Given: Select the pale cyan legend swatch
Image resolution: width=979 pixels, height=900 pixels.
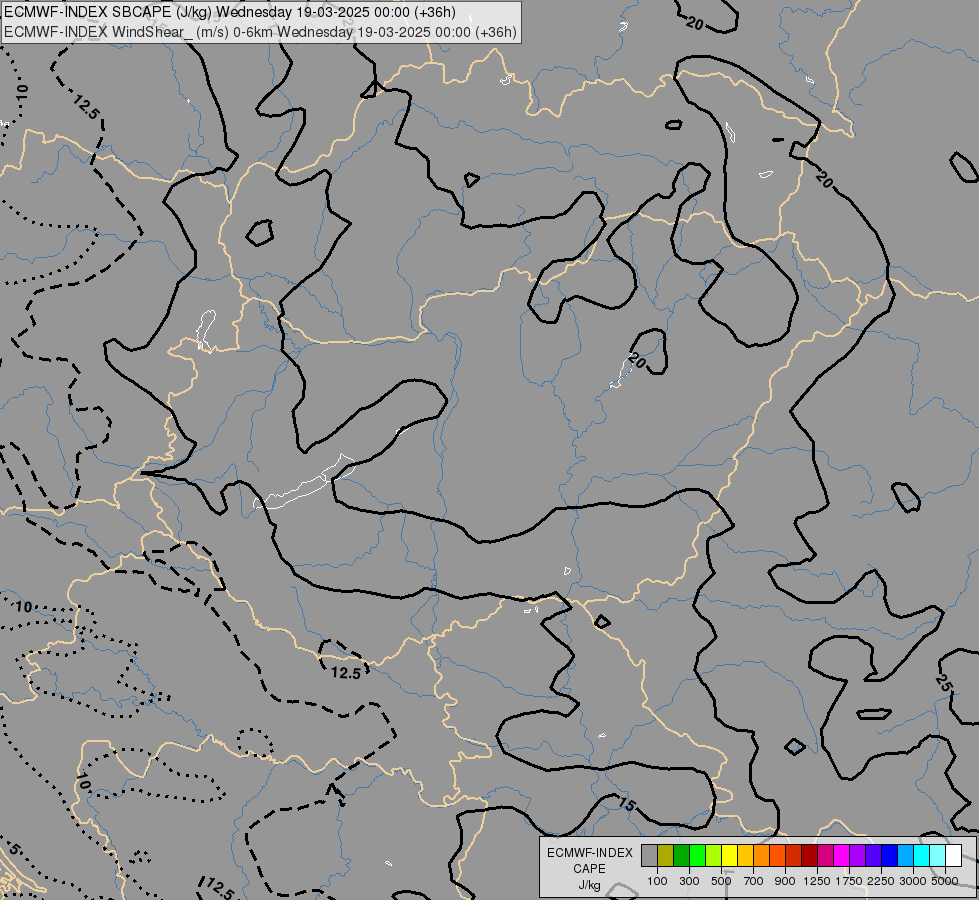Looking at the screenshot, I should click(x=938, y=856).
